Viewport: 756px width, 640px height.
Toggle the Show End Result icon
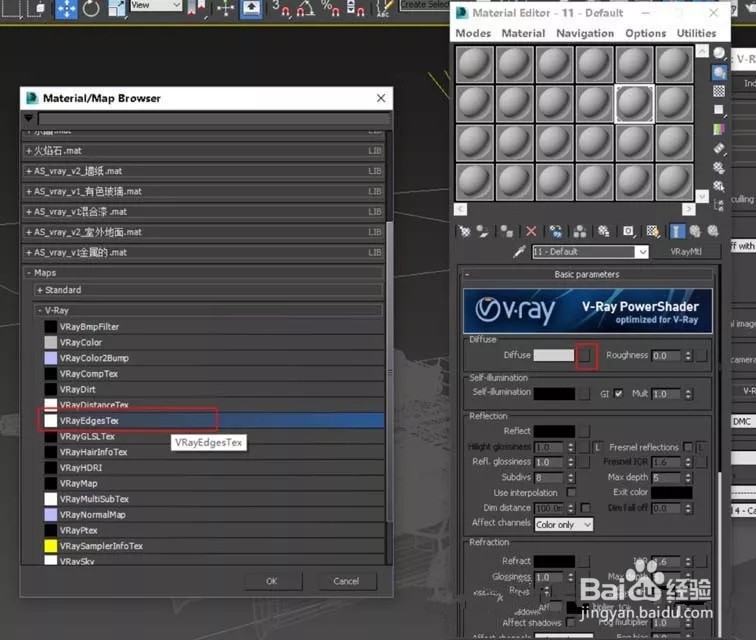coord(676,231)
